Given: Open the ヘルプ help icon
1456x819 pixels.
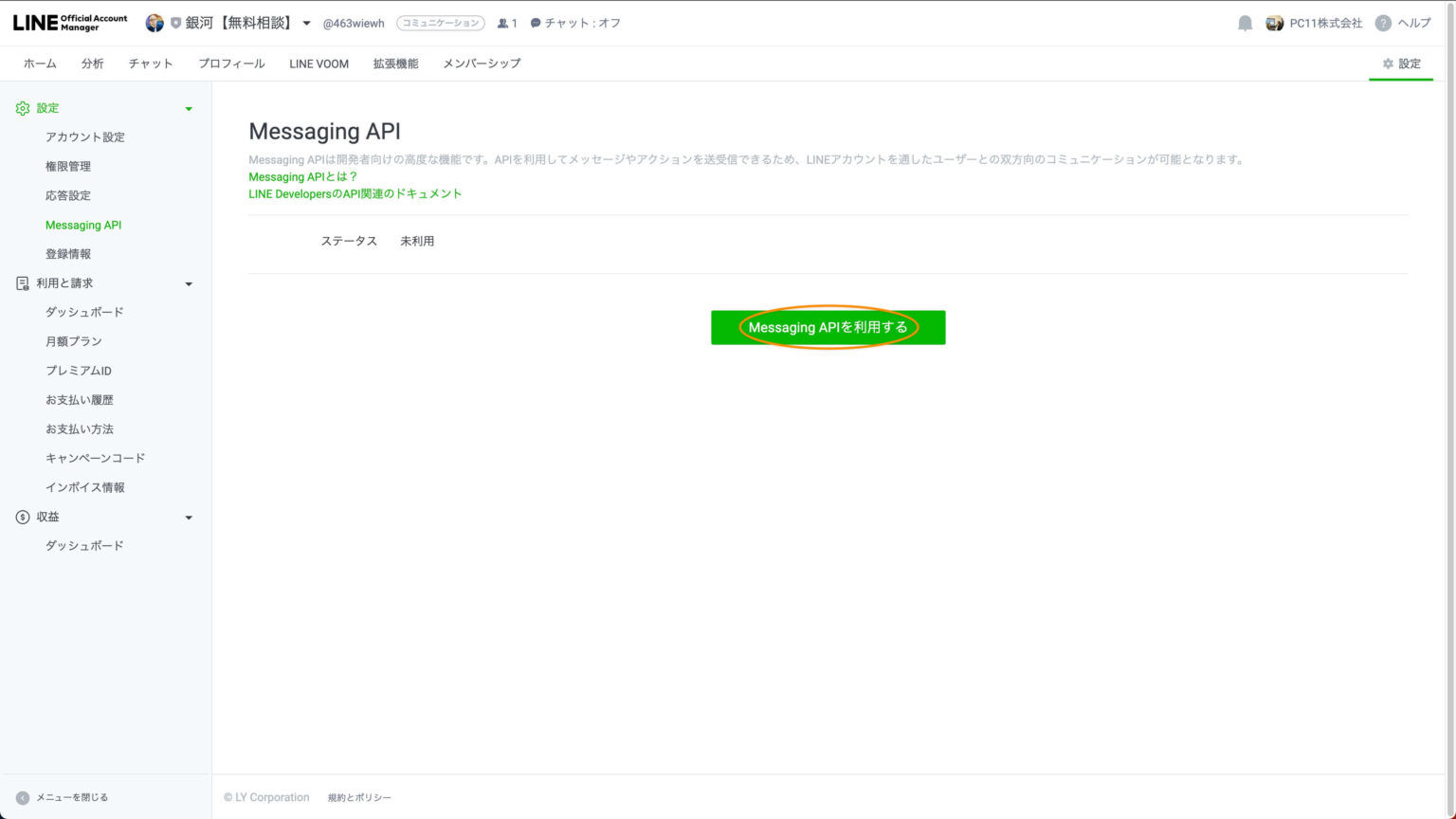Looking at the screenshot, I should click(x=1382, y=22).
